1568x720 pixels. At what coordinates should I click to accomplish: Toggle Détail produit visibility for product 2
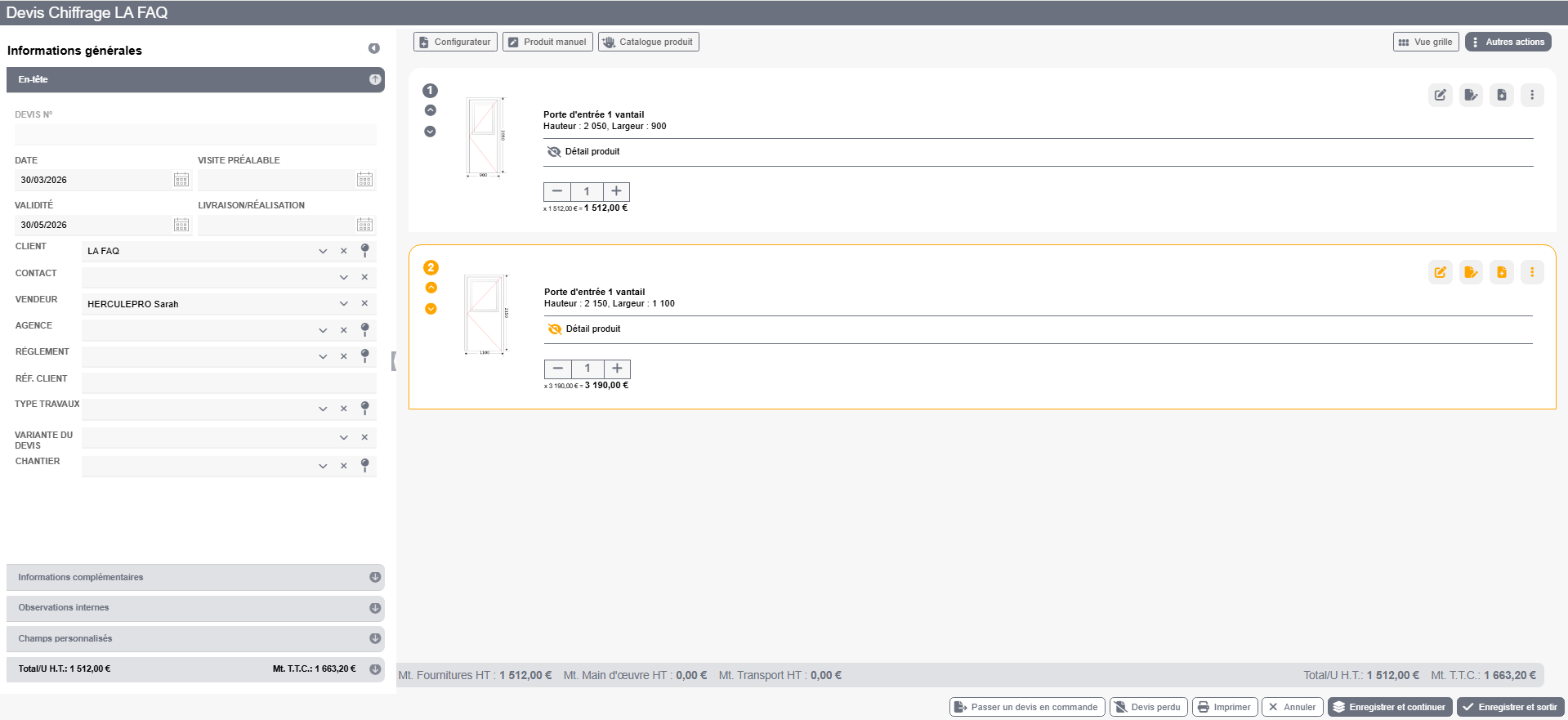coord(555,329)
